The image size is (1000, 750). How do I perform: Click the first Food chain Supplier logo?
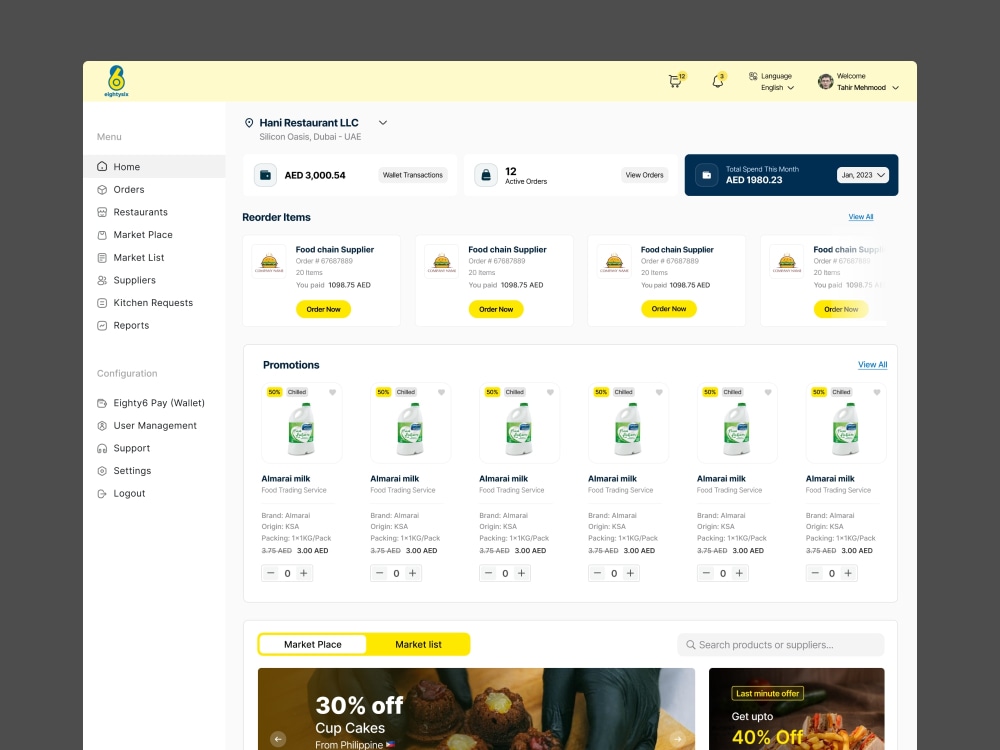pos(269,262)
